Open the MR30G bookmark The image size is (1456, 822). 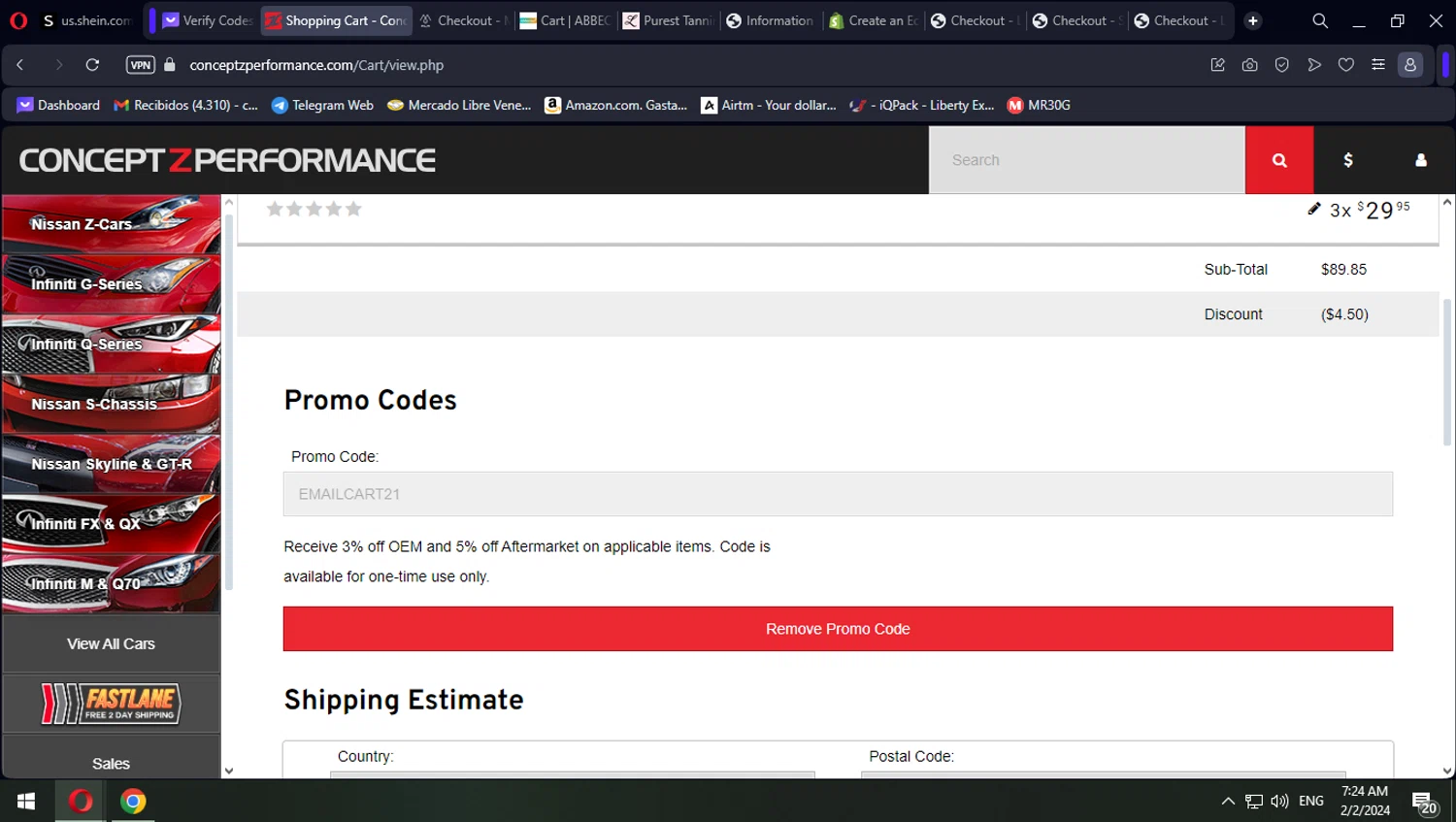(x=1039, y=105)
